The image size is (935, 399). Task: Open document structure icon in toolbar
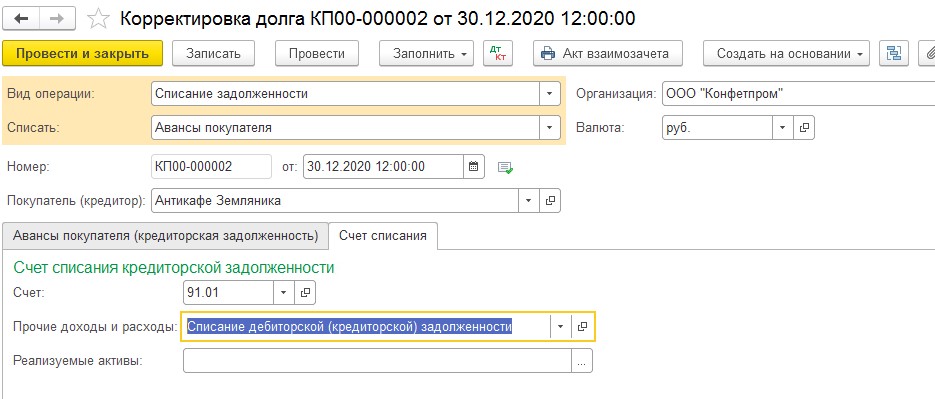point(894,54)
